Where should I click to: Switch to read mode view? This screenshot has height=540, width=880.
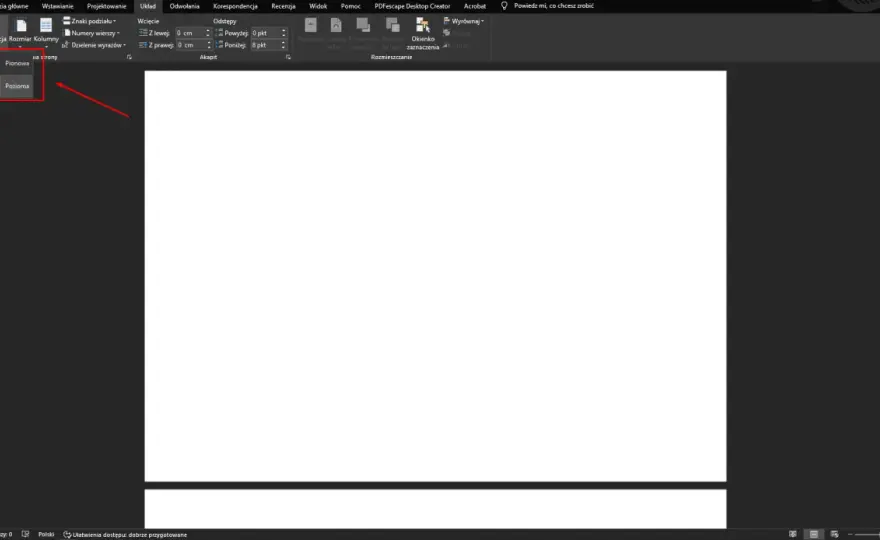pyautogui.click(x=792, y=534)
